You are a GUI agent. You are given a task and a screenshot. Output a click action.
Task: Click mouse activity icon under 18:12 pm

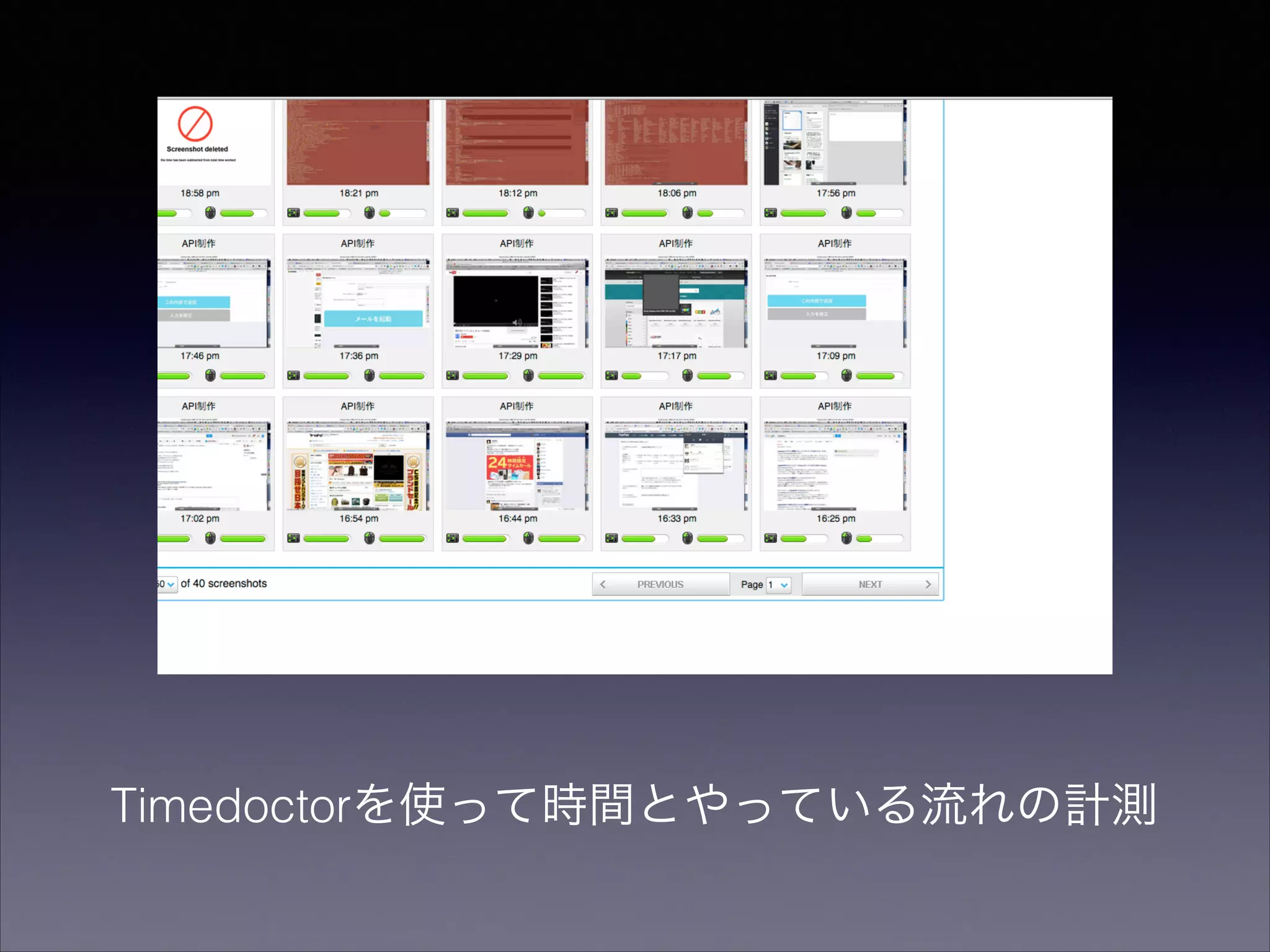528,213
